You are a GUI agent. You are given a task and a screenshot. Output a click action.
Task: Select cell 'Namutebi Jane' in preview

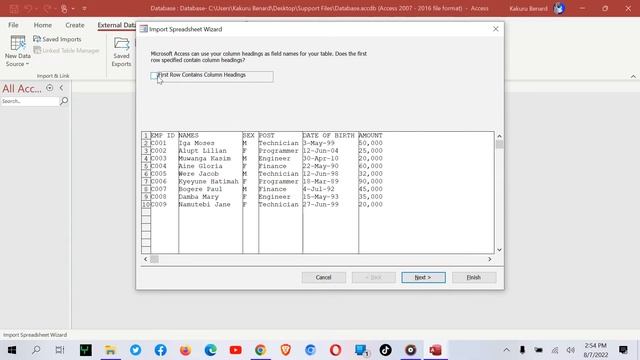tap(210, 204)
